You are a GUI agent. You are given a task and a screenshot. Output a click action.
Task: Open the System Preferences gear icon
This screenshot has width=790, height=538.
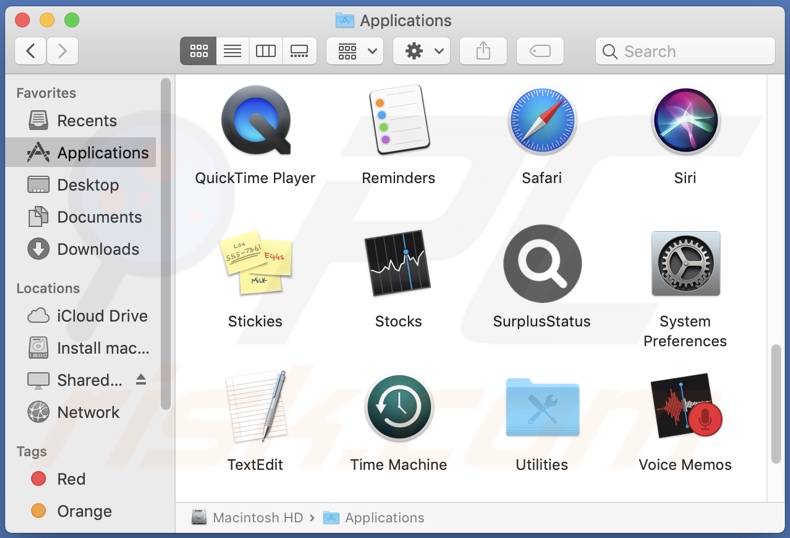685,263
